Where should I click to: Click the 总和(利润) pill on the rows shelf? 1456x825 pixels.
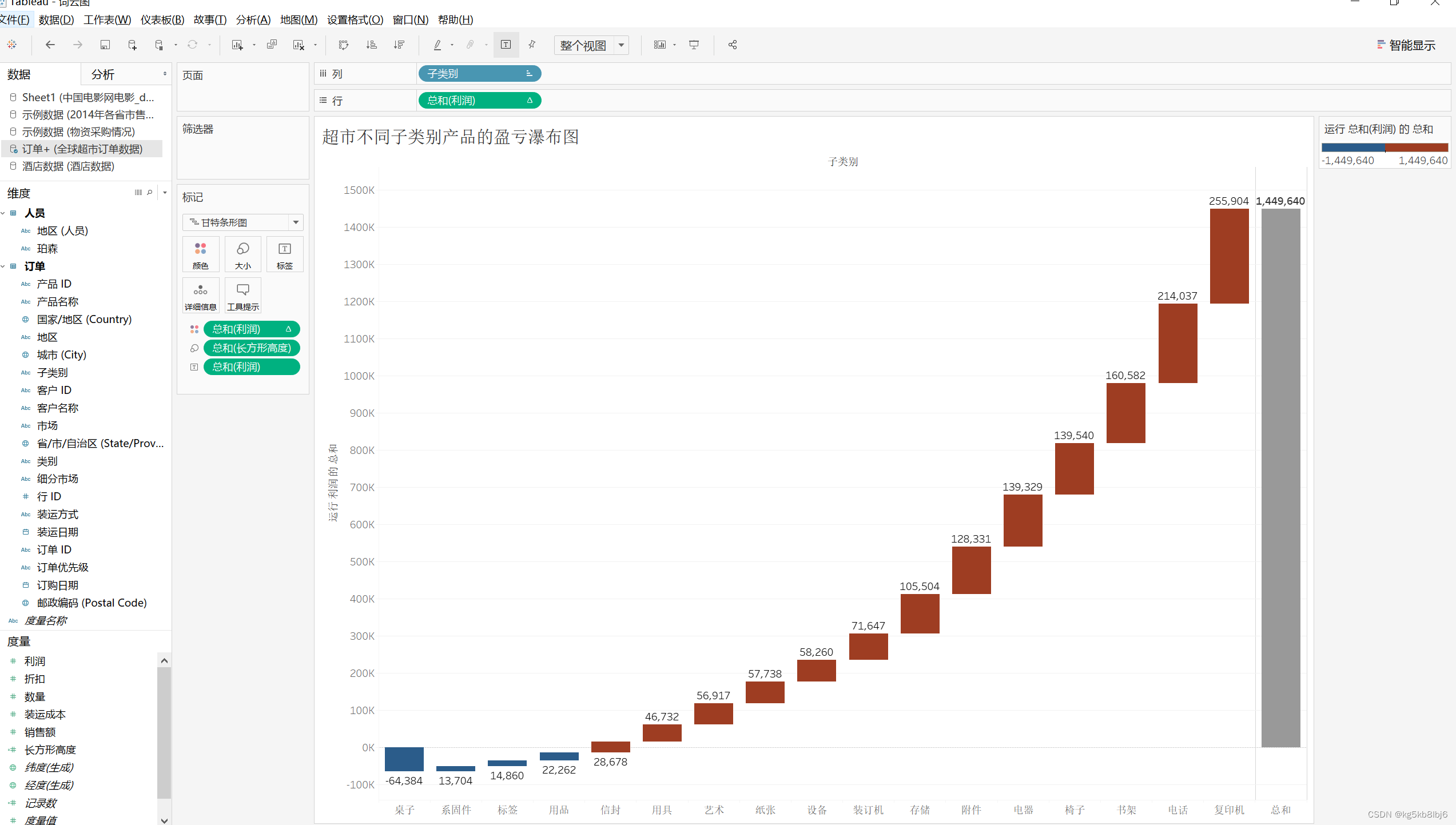(480, 101)
